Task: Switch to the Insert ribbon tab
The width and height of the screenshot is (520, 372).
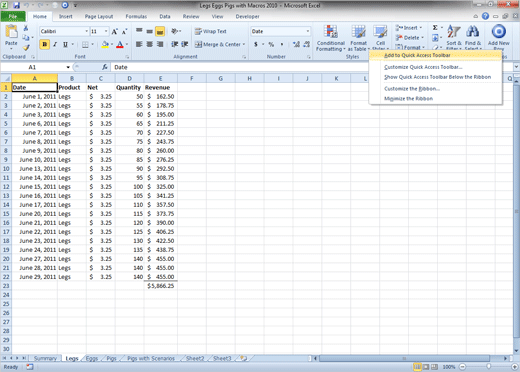Action: click(x=66, y=16)
